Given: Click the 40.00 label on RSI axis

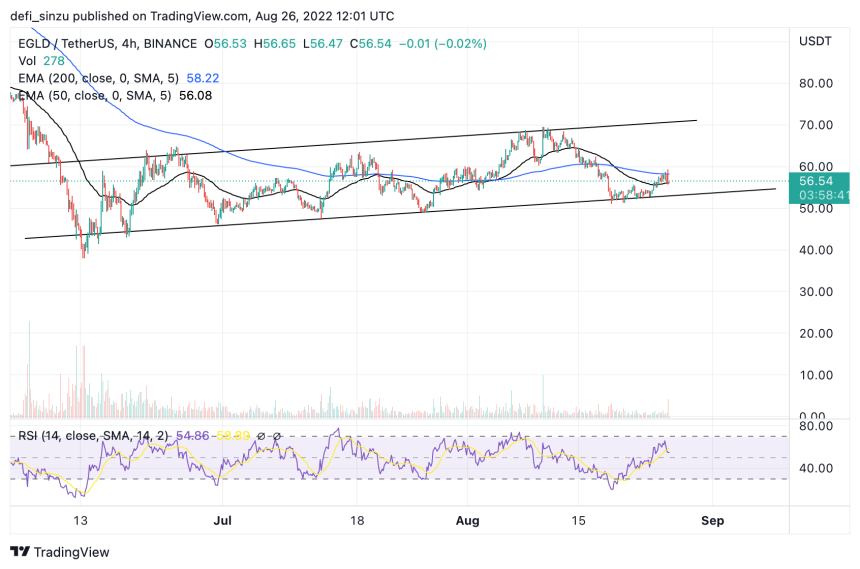Looking at the screenshot, I should tap(816, 468).
